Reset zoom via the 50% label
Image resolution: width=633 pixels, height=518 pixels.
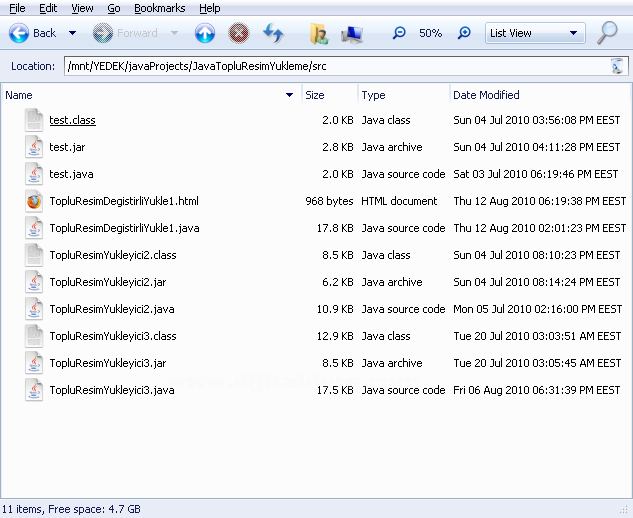coord(430,33)
